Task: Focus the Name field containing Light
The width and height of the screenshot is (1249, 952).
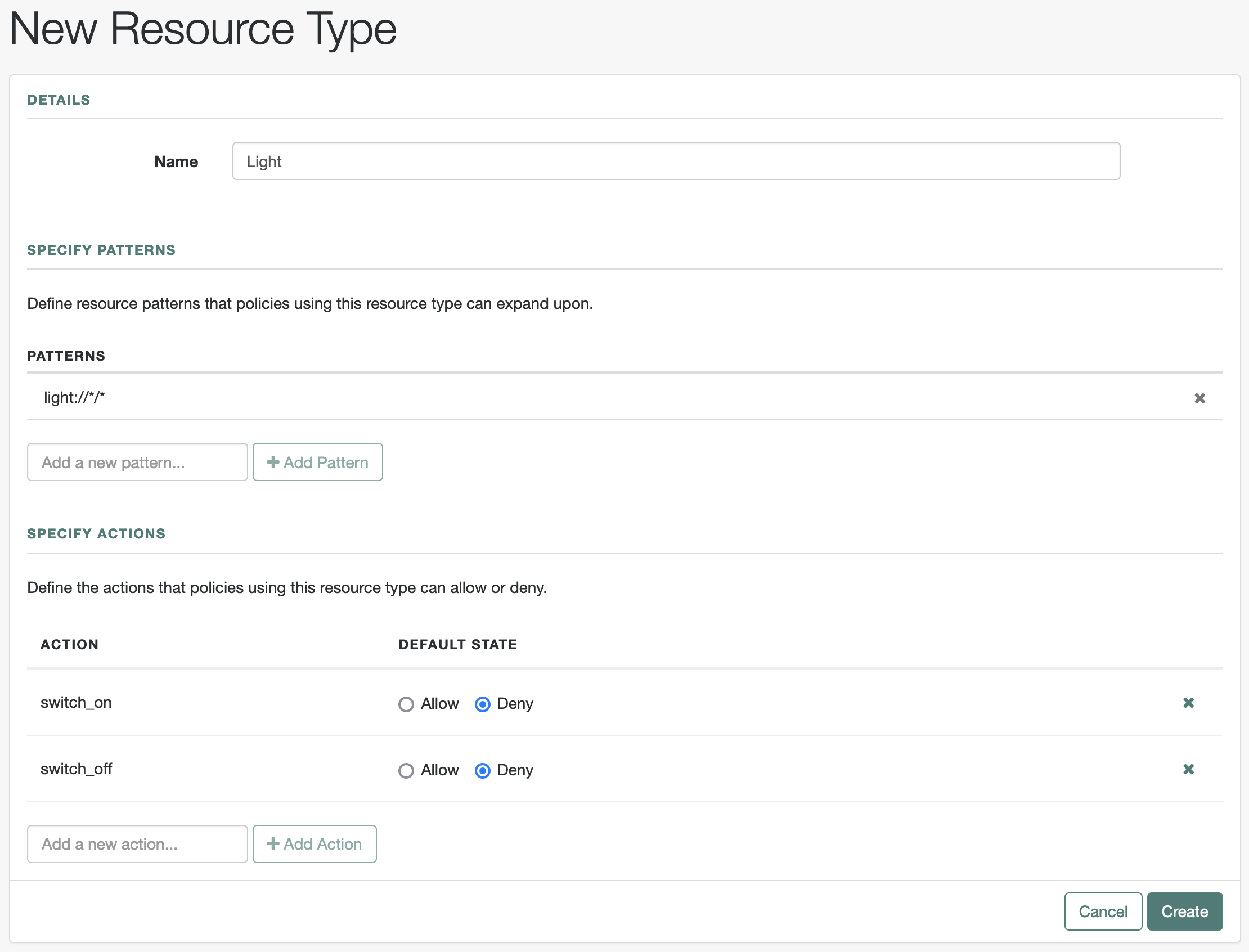Action: (x=676, y=161)
